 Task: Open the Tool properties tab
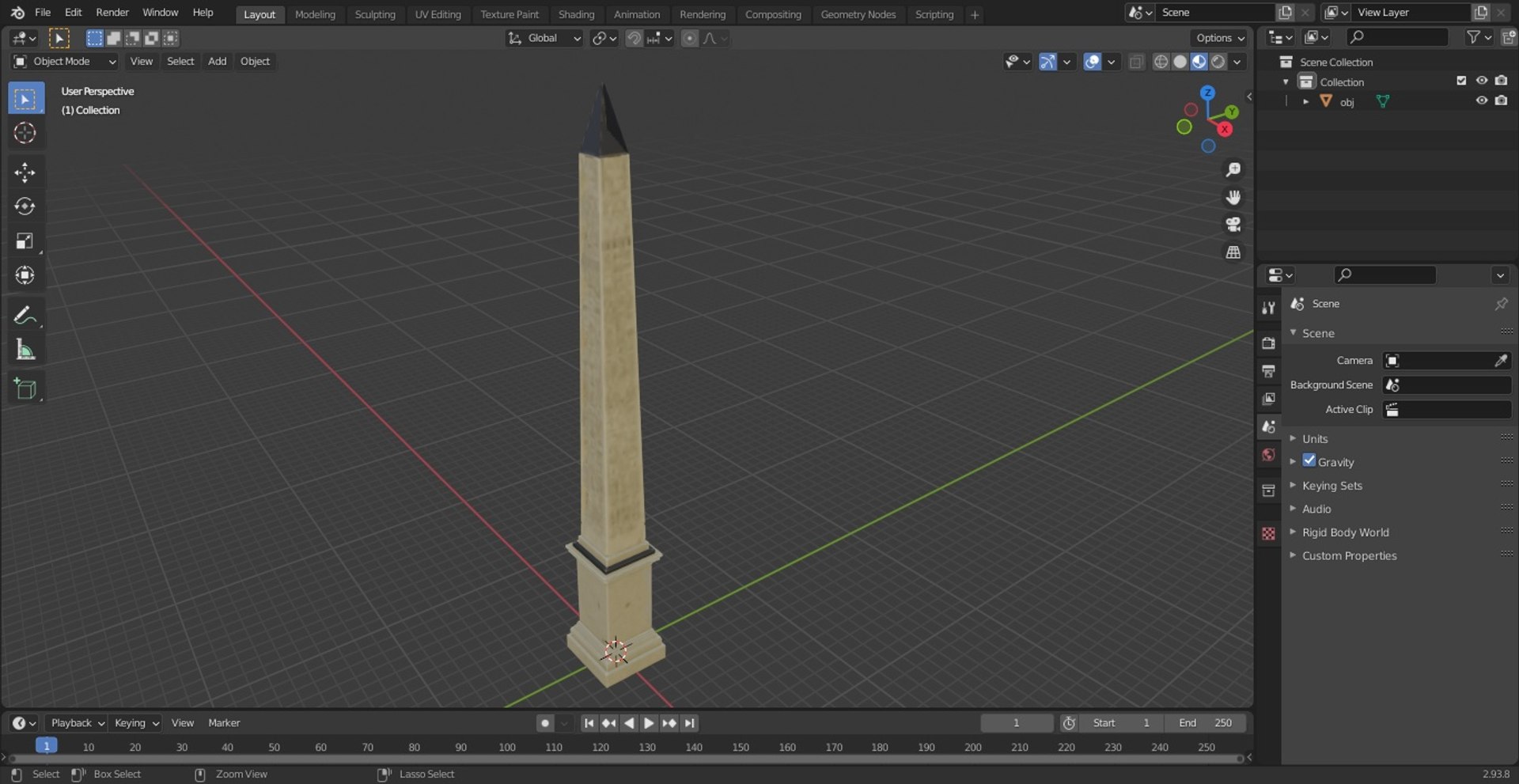pos(1268,308)
